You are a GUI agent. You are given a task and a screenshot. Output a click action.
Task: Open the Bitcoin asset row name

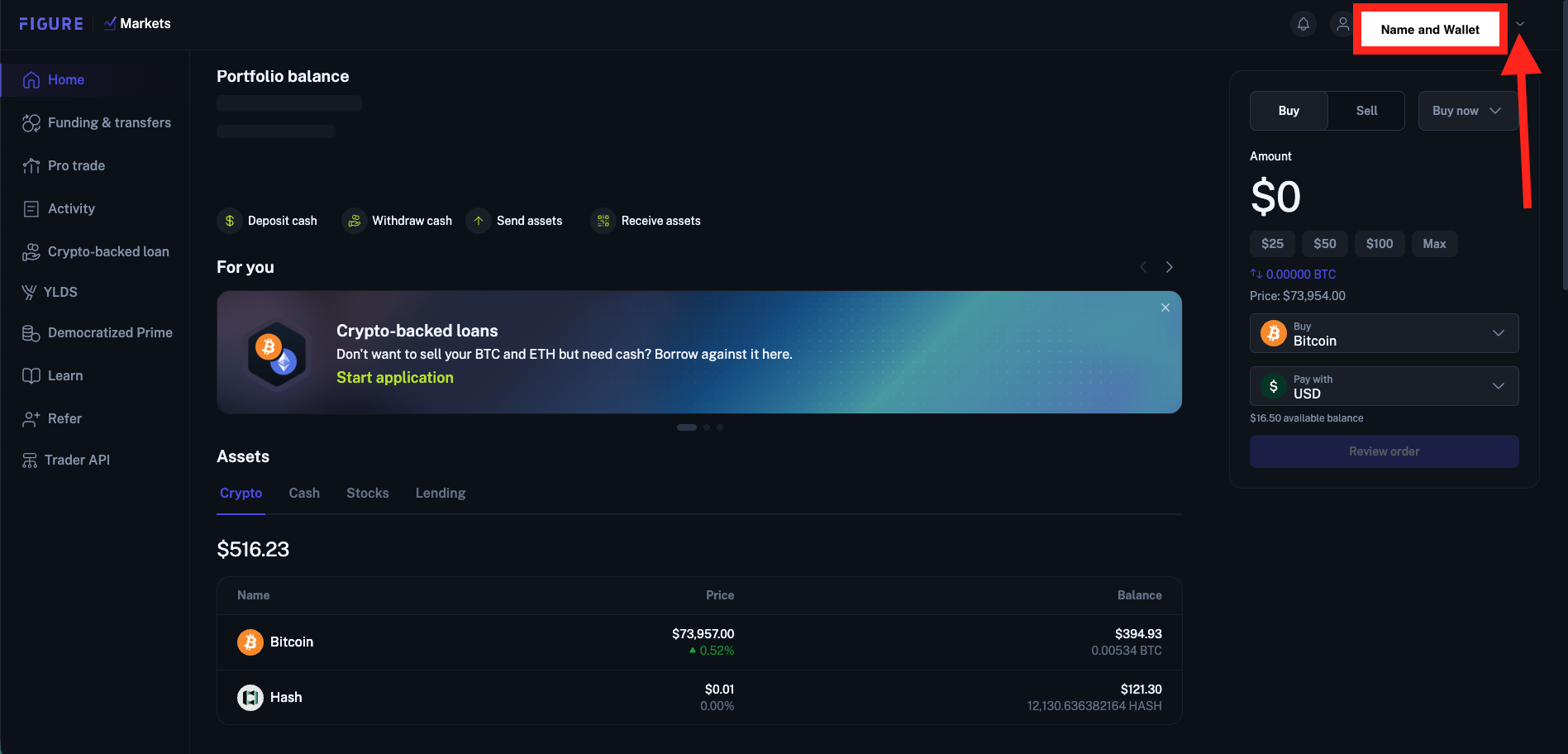click(x=292, y=642)
